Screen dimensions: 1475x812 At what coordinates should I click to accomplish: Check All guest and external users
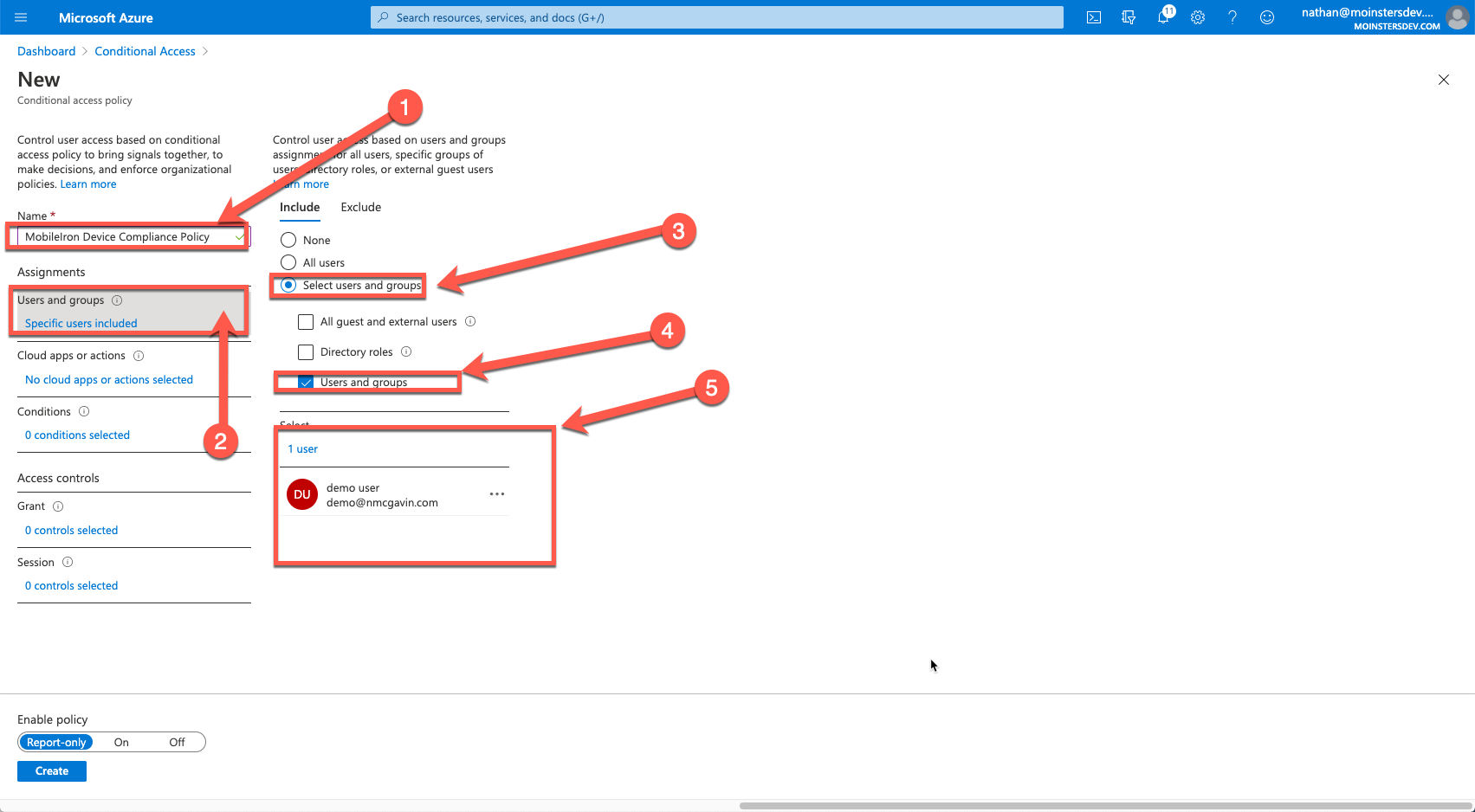306,321
